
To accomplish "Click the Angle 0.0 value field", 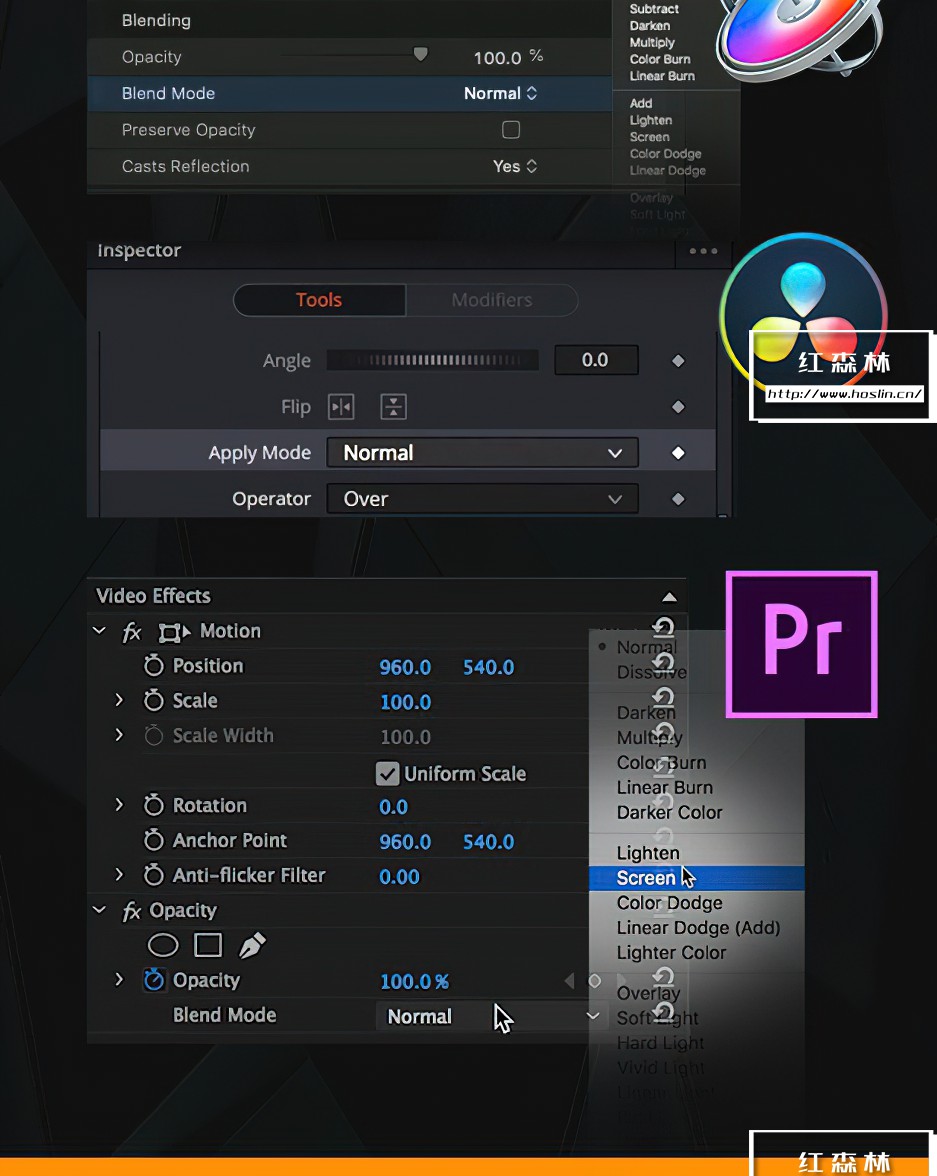I will [x=596, y=360].
